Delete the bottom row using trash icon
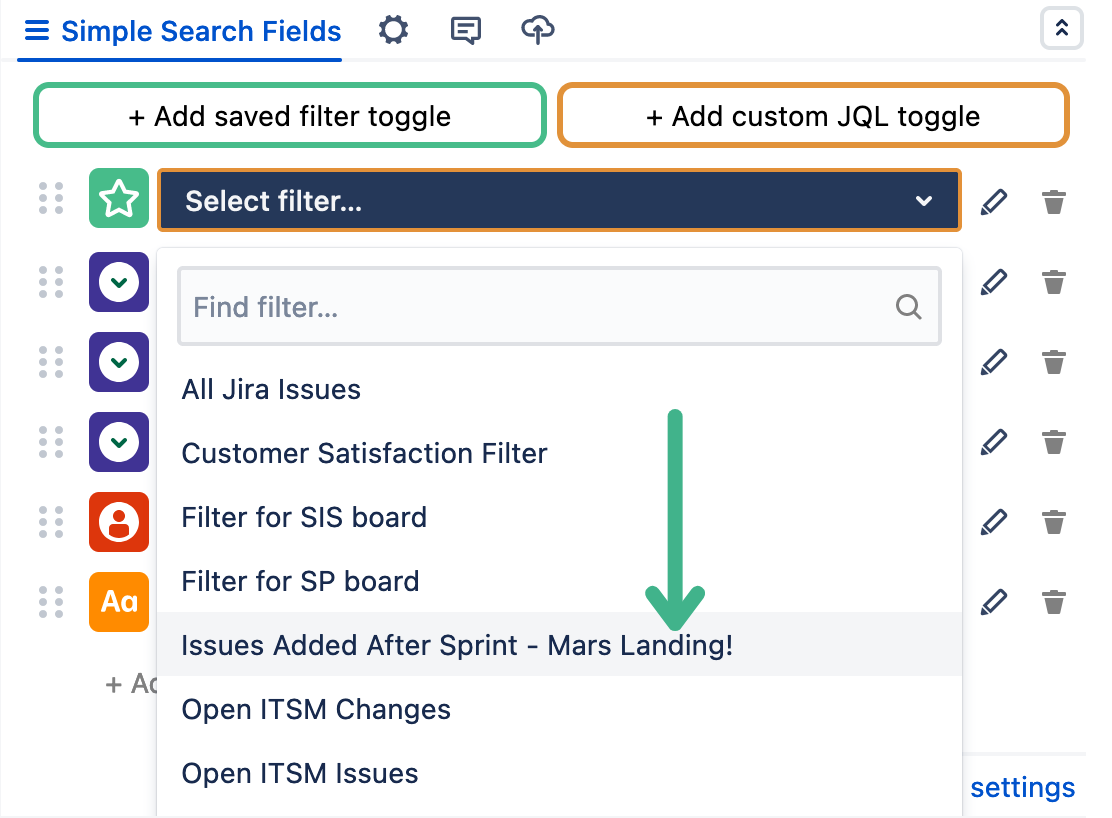Screen dimensions: 1112x818 [1054, 602]
